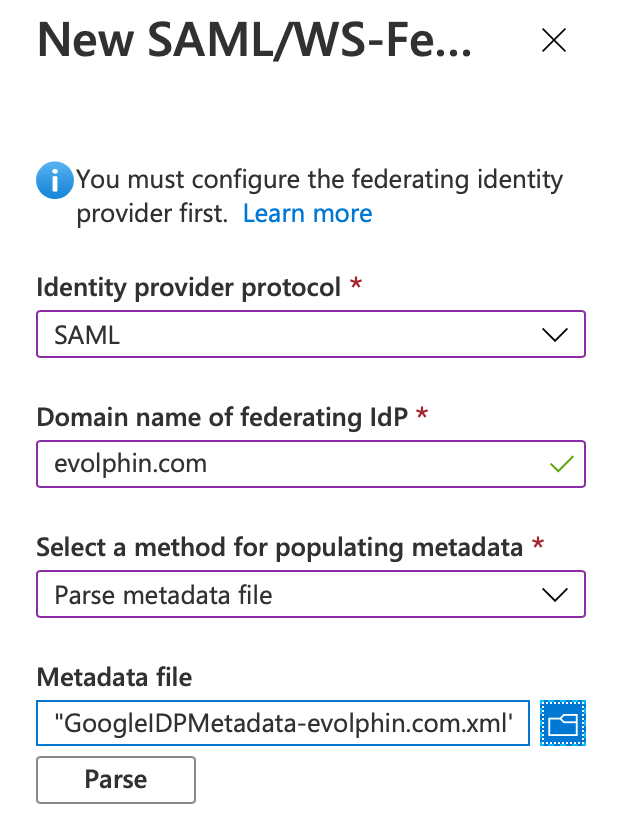Expand the Identity provider protocol chevron
The height and width of the screenshot is (828, 618).
(x=555, y=335)
